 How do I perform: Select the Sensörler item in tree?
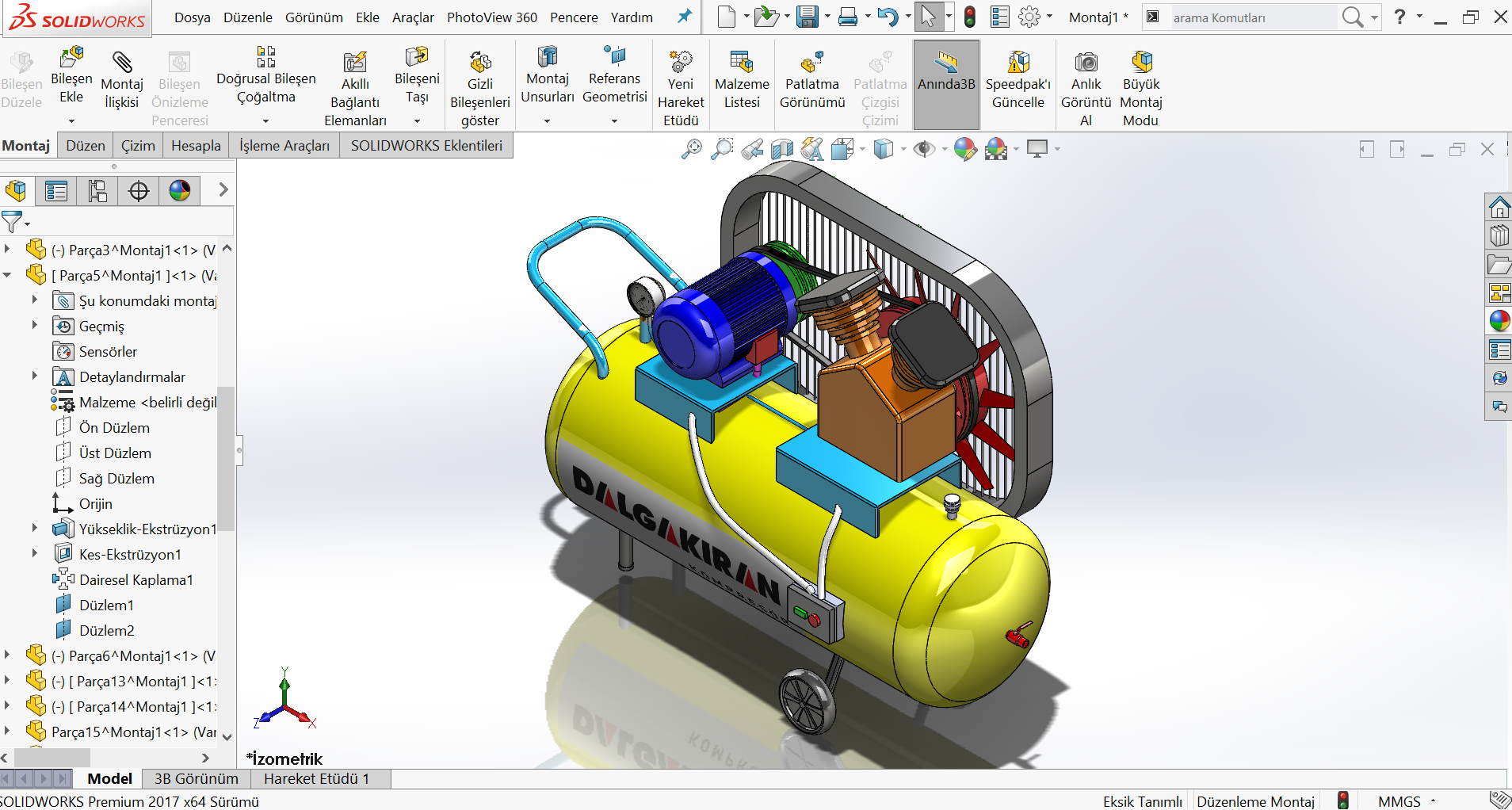[x=108, y=351]
